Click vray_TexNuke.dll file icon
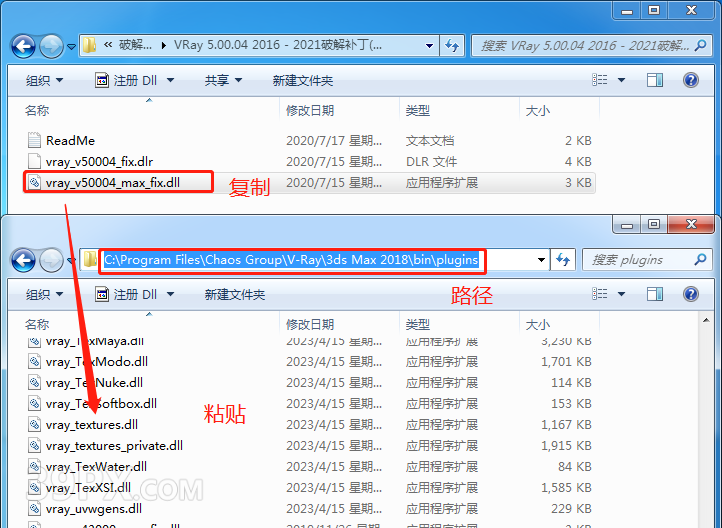Image resolution: width=722 pixels, height=528 pixels. [x=35, y=383]
